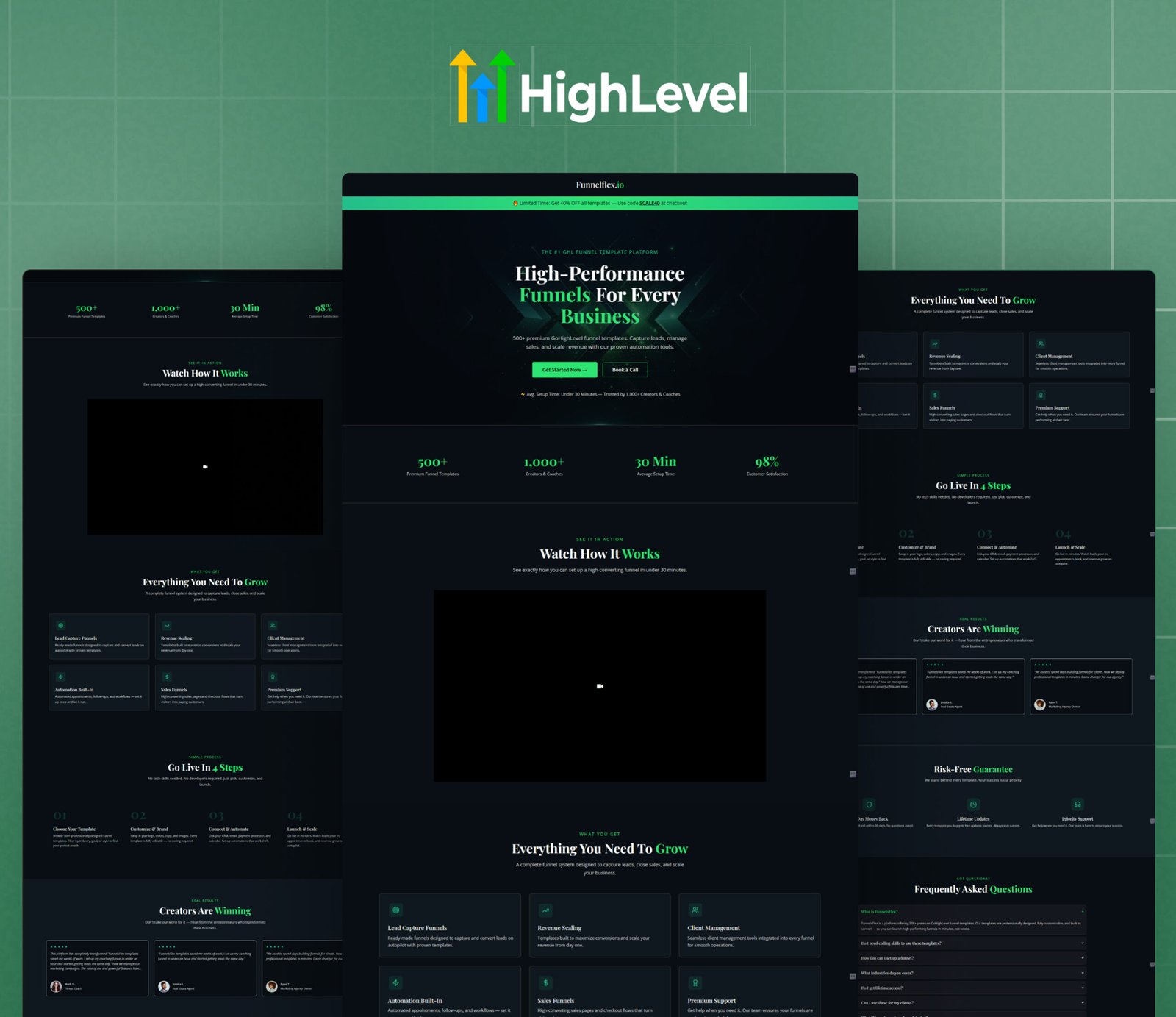The height and width of the screenshot is (1017, 1176).
Task: Click the Funnelflex.io site logo
Action: [x=600, y=185]
